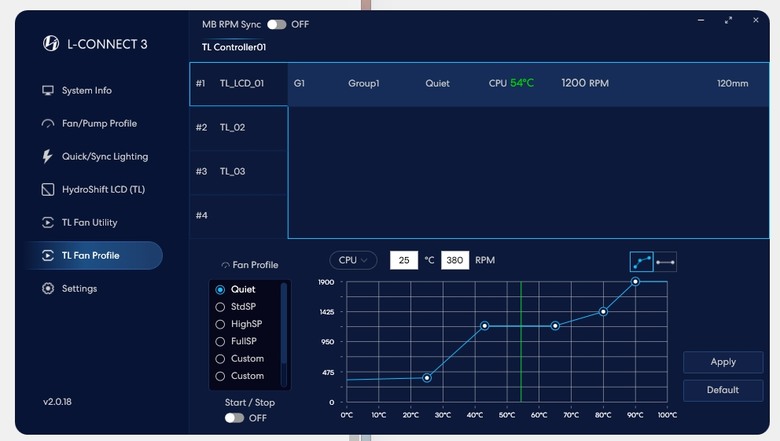Click the TL Fan Utility icon

48,222
